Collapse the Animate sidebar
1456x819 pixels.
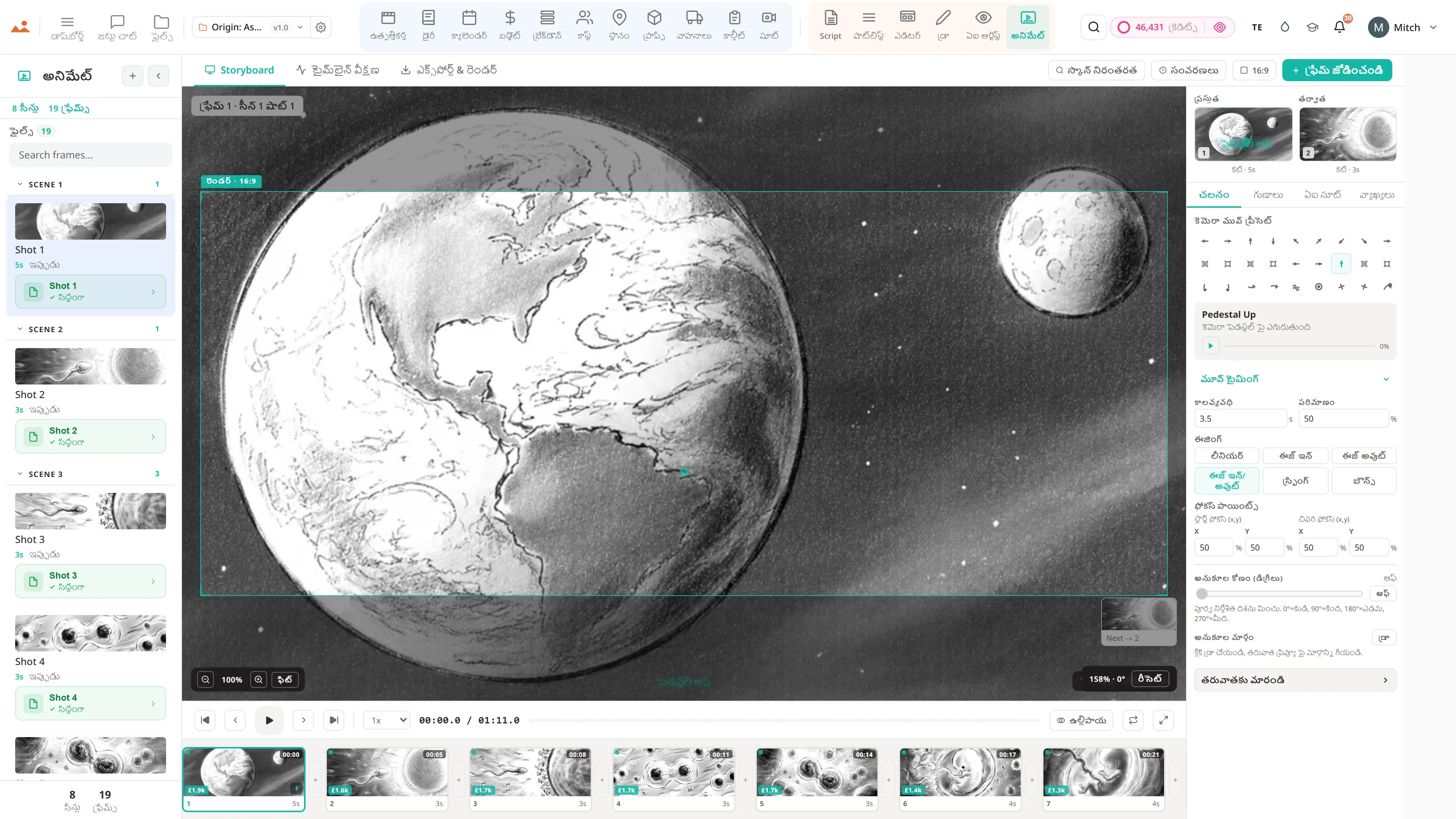[x=158, y=76]
